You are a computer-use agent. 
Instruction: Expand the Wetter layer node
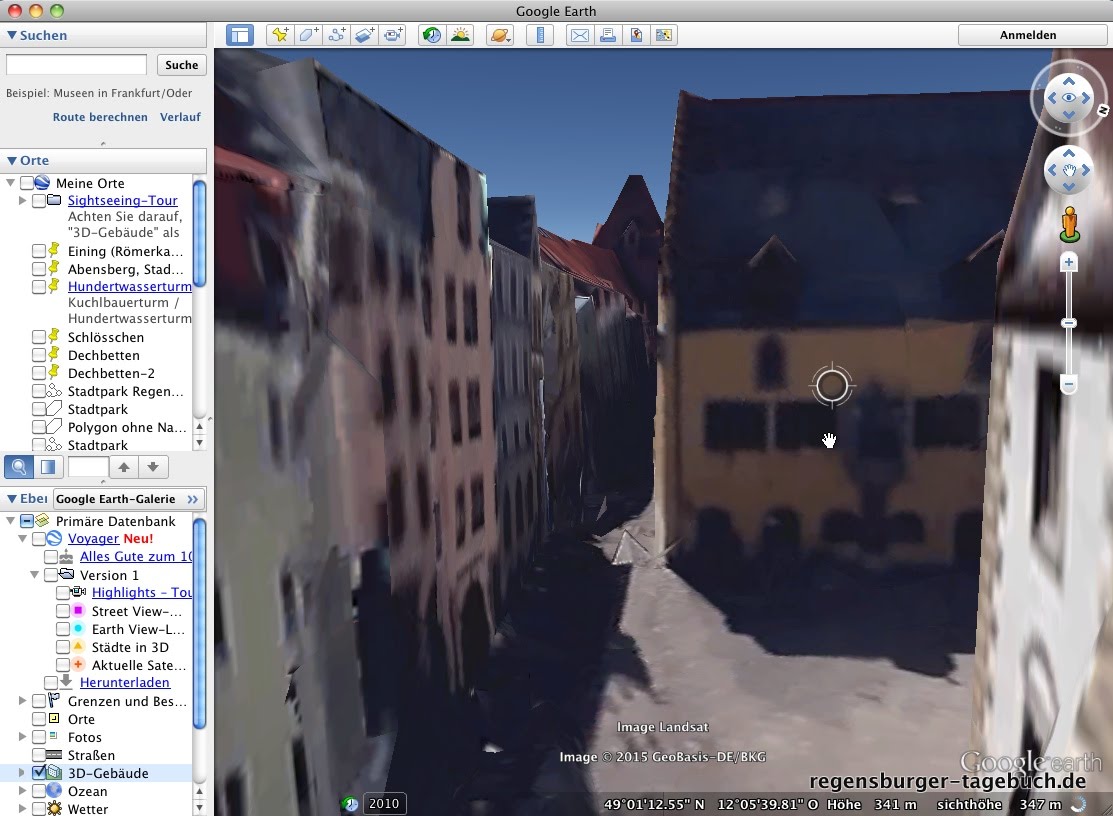(22, 809)
